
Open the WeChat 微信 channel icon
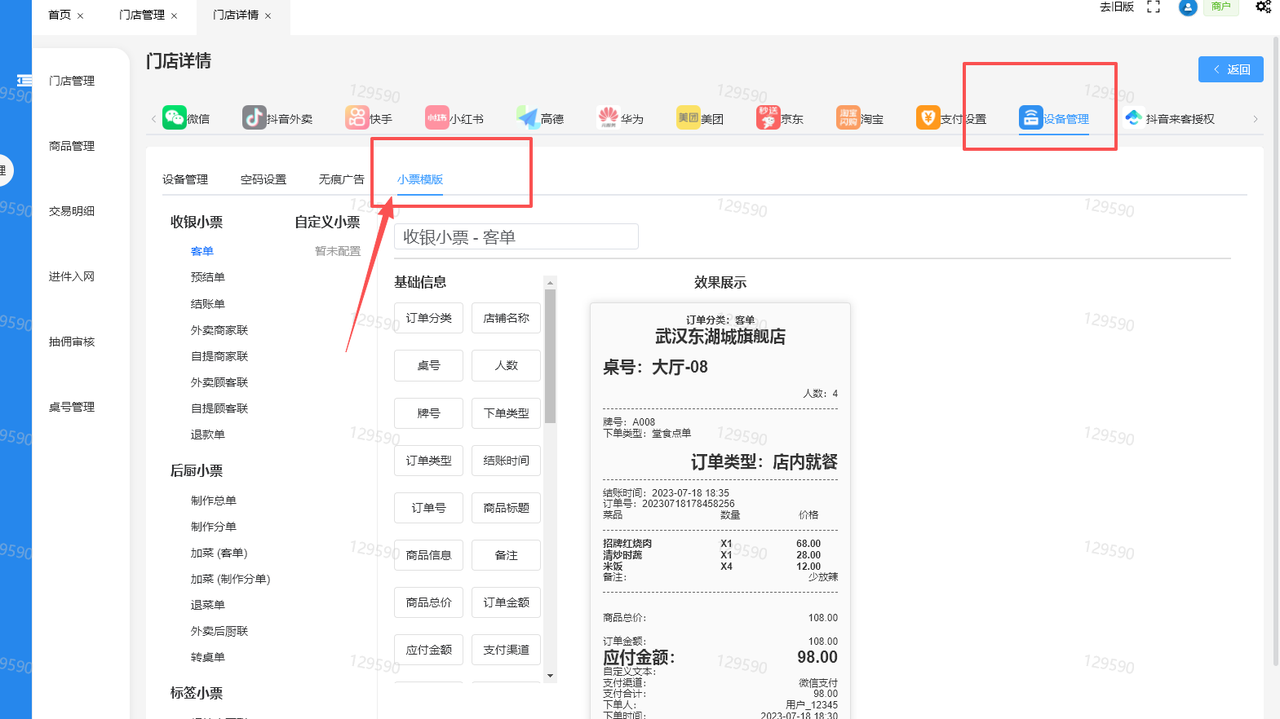pos(175,118)
